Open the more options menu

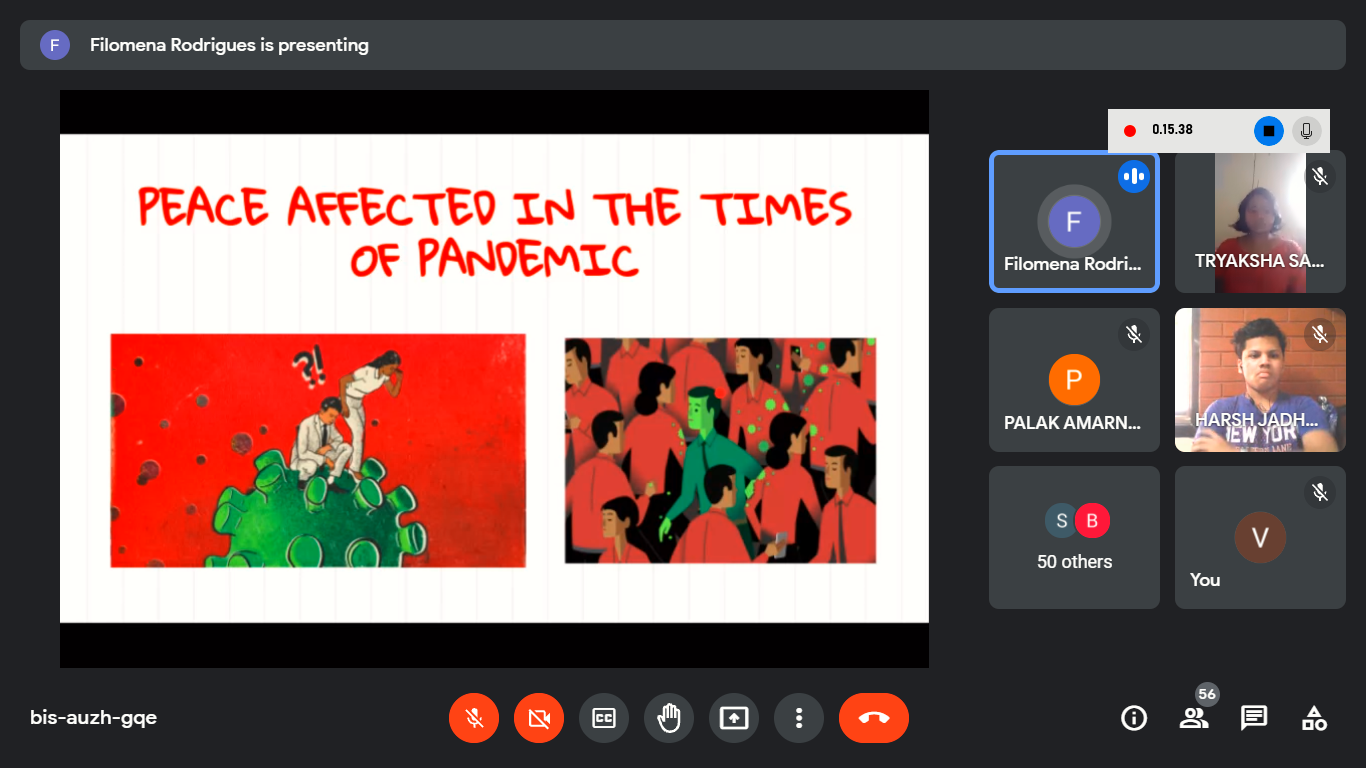[x=799, y=718]
